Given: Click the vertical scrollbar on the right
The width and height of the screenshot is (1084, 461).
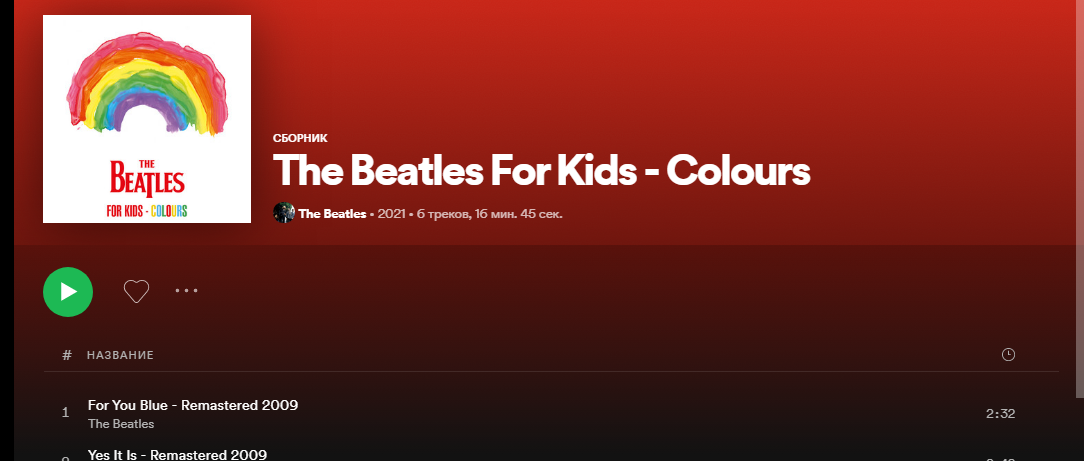Looking at the screenshot, I should click(1081, 199).
